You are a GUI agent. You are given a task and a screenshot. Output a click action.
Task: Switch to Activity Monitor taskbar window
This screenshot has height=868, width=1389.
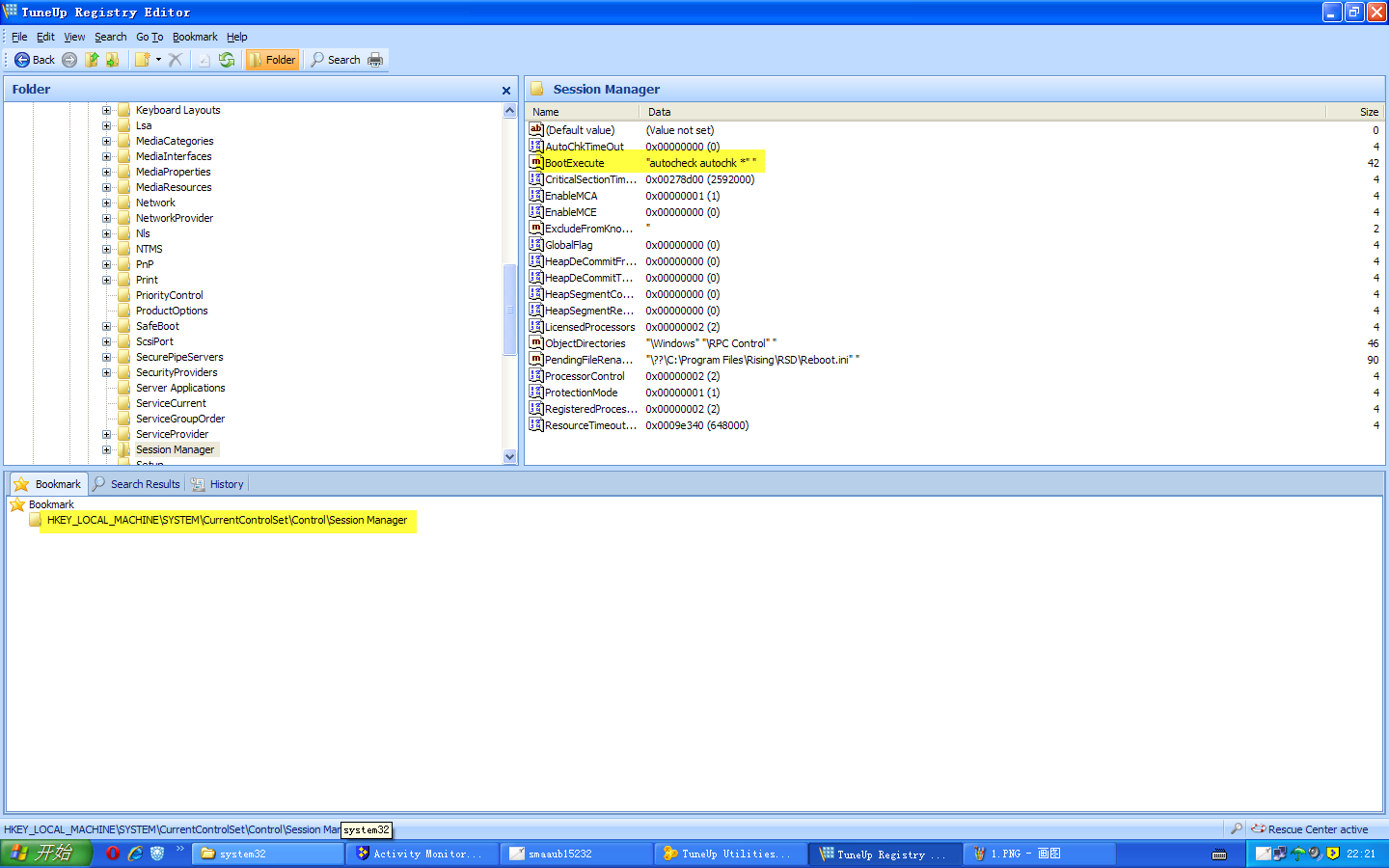coord(422,854)
